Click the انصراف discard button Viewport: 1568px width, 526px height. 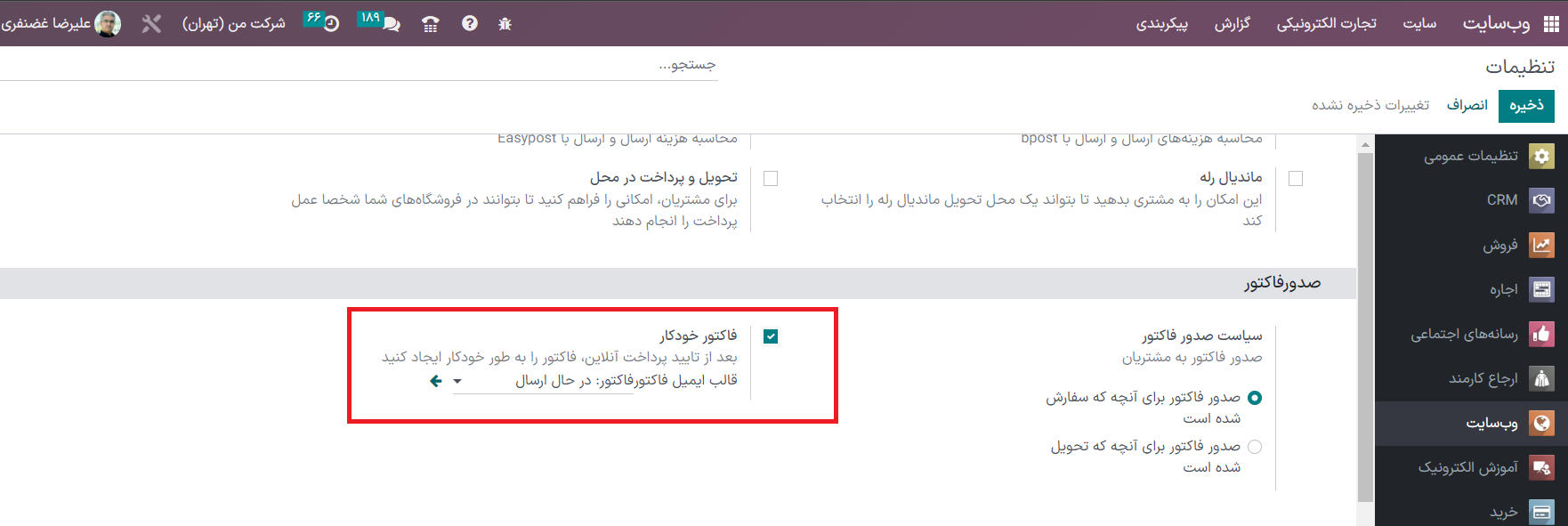(1467, 106)
